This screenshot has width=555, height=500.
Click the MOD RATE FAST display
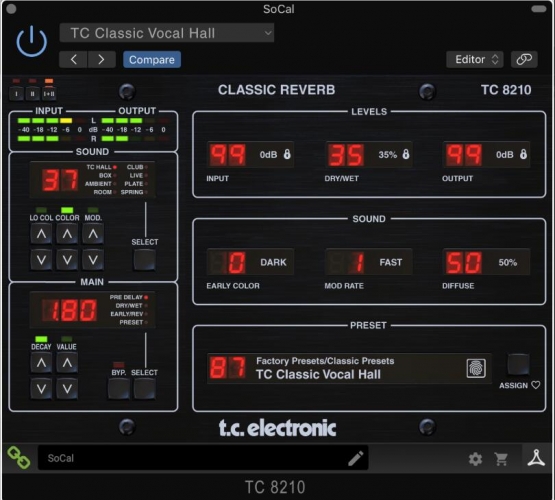click(368, 262)
